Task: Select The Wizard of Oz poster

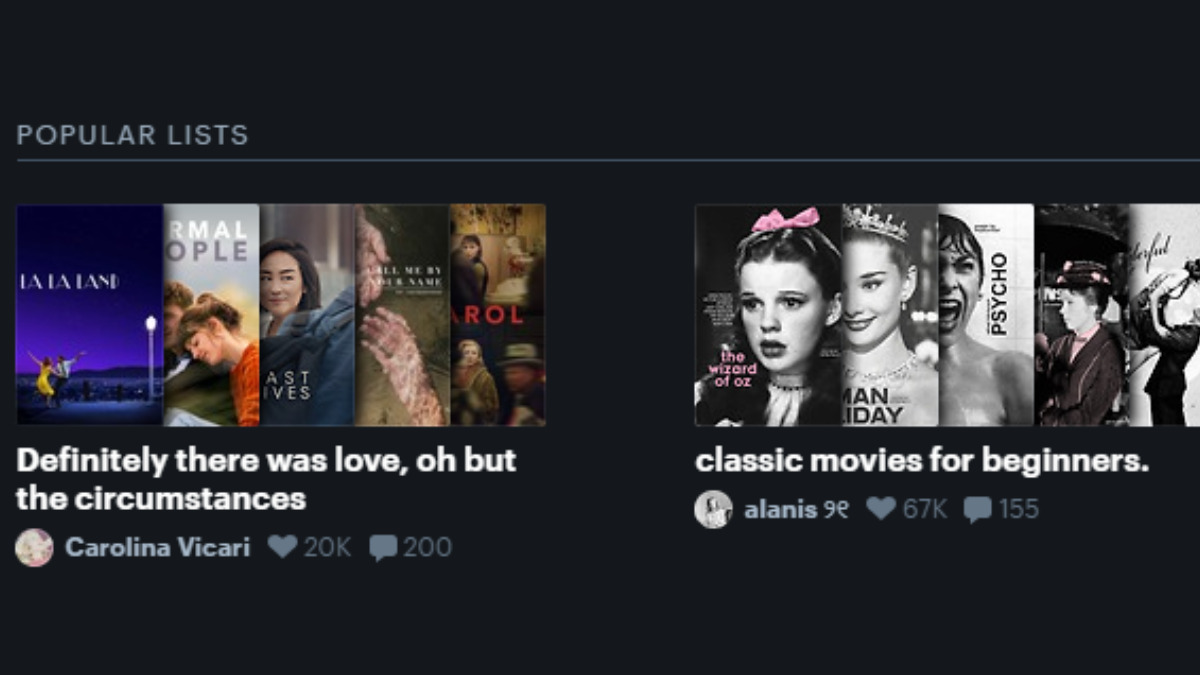Action: tap(769, 315)
